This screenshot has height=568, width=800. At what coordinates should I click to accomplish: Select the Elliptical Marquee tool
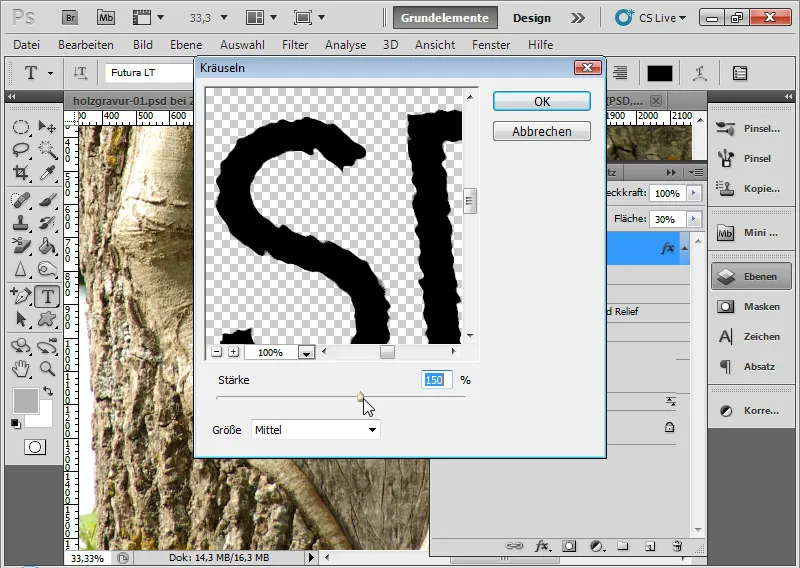[x=20, y=127]
